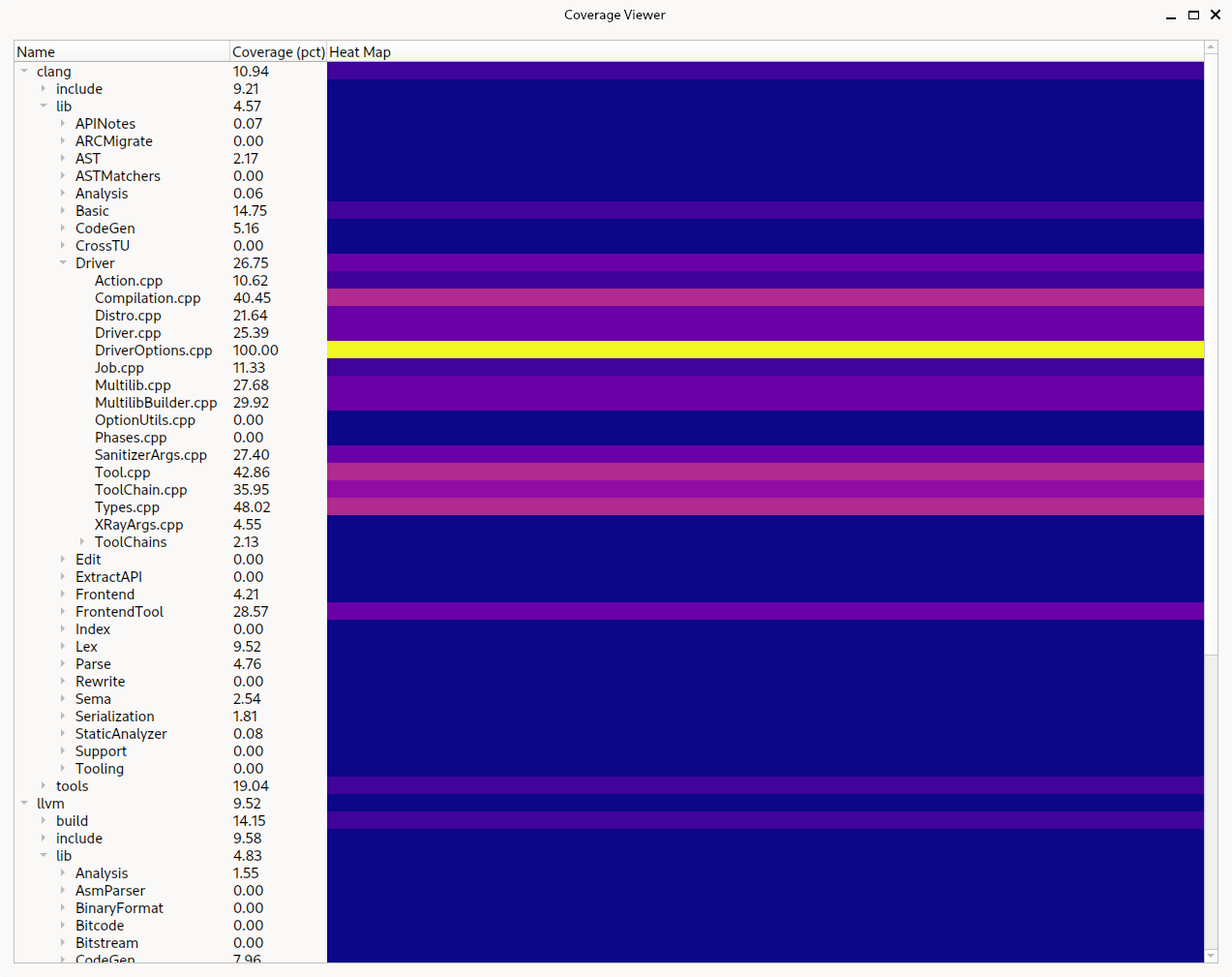Click the 14.75 coverage value for Basic

pos(250,210)
